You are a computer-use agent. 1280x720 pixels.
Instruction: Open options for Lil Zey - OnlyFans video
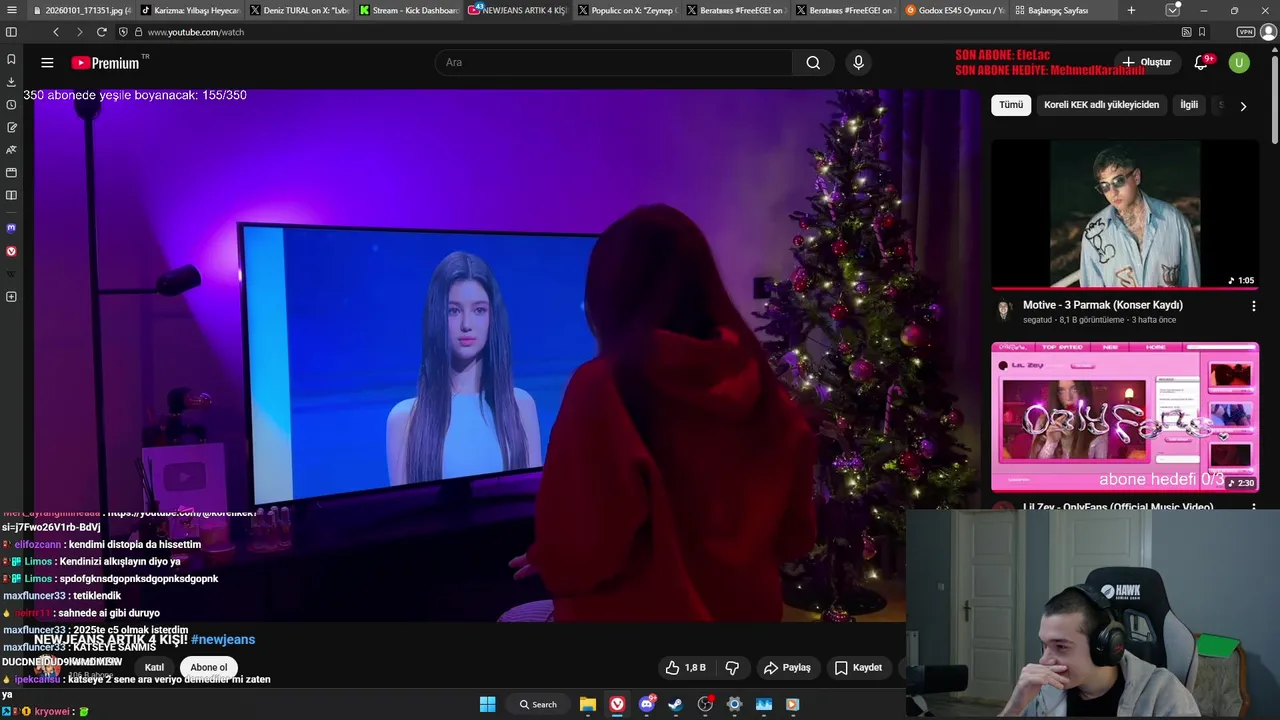pyautogui.click(x=1253, y=508)
